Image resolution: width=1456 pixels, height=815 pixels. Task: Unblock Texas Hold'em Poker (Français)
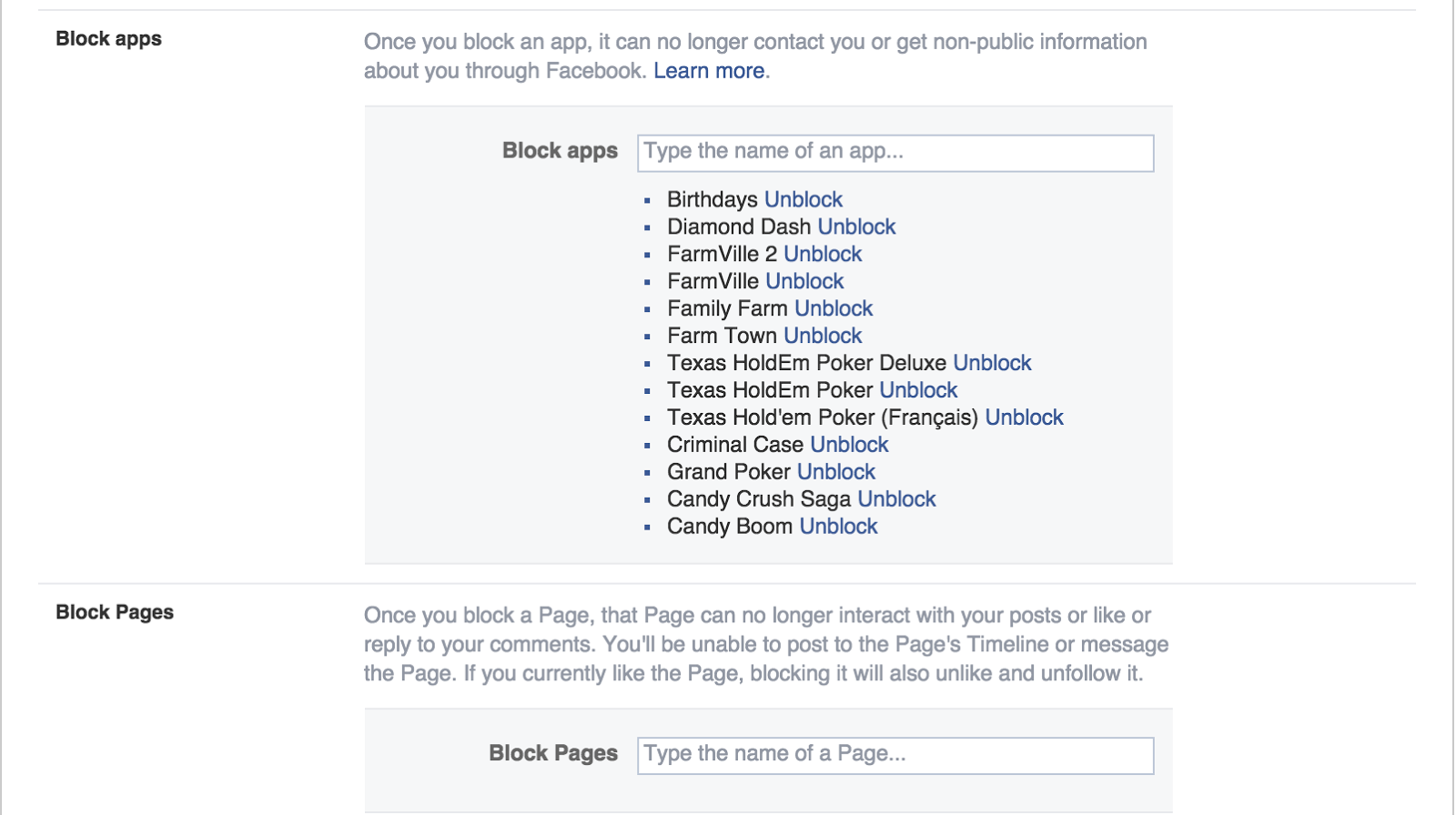click(x=1024, y=418)
